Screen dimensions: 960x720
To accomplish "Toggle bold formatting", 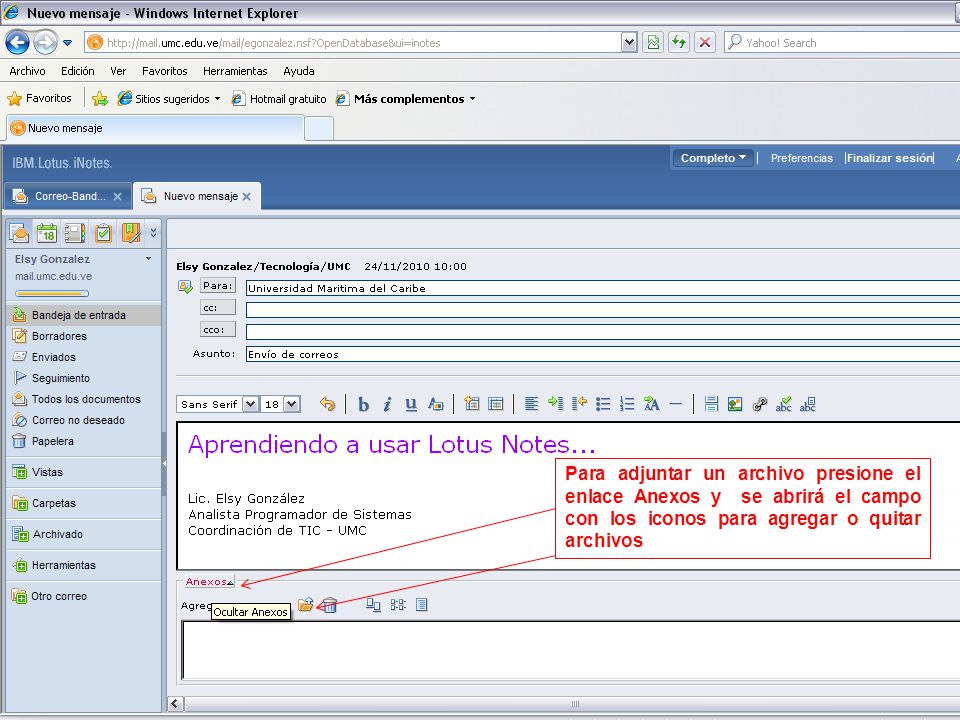I will 364,405.
